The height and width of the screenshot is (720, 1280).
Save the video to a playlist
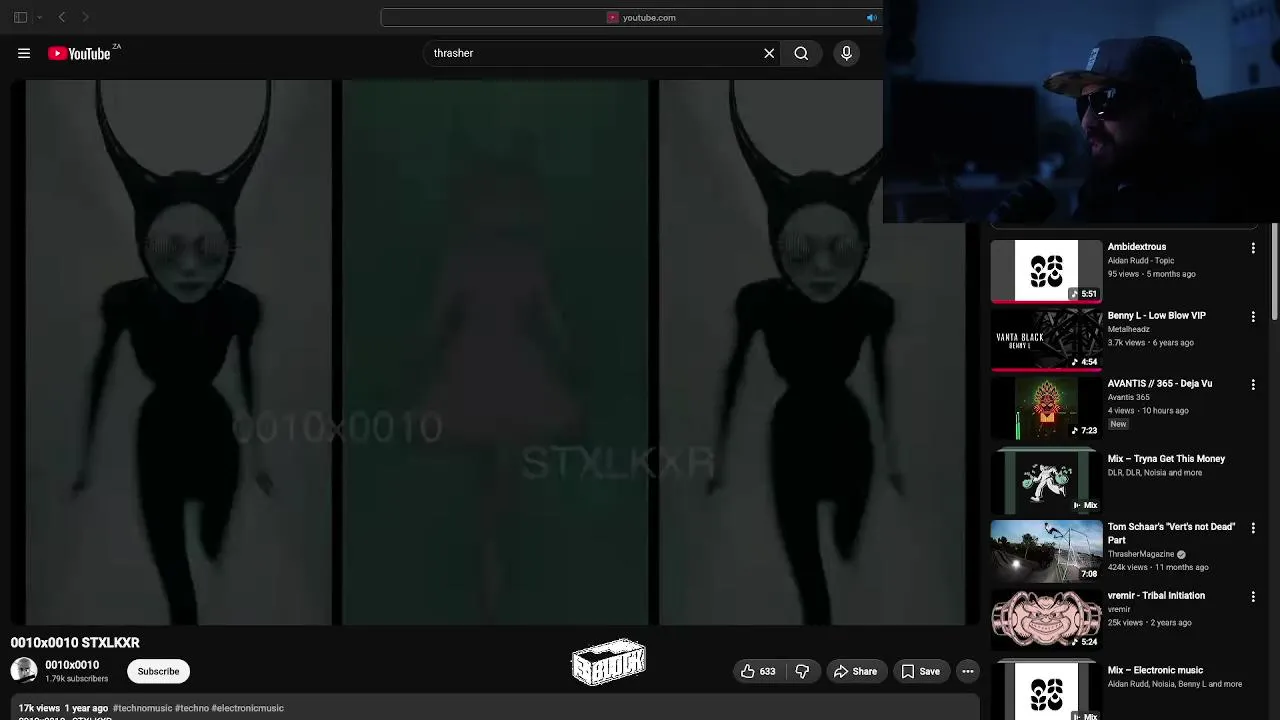pos(921,672)
